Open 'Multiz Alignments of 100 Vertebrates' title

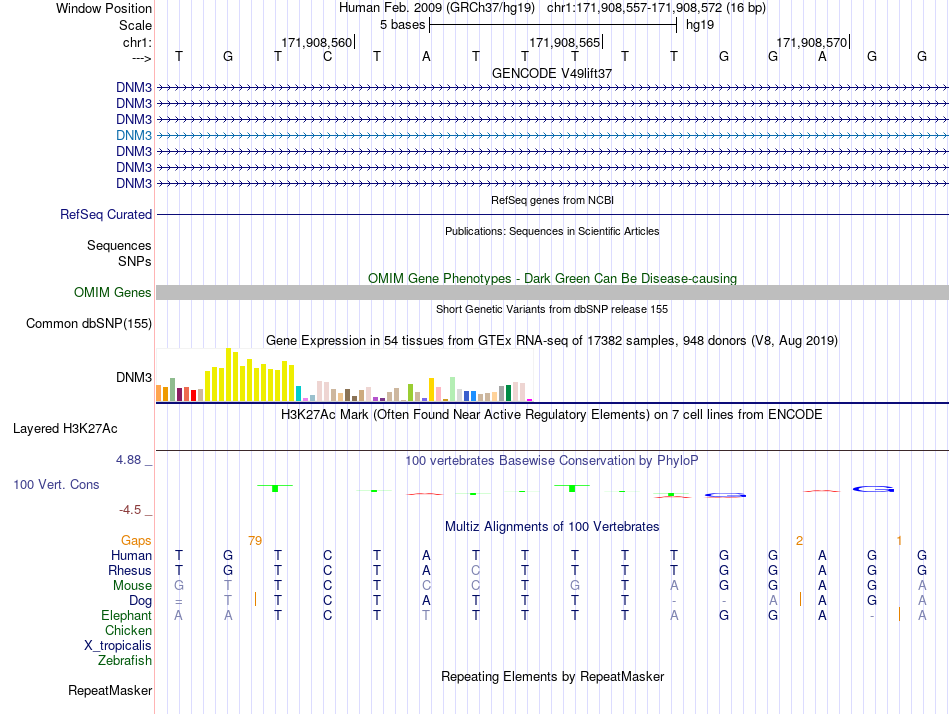click(552, 526)
